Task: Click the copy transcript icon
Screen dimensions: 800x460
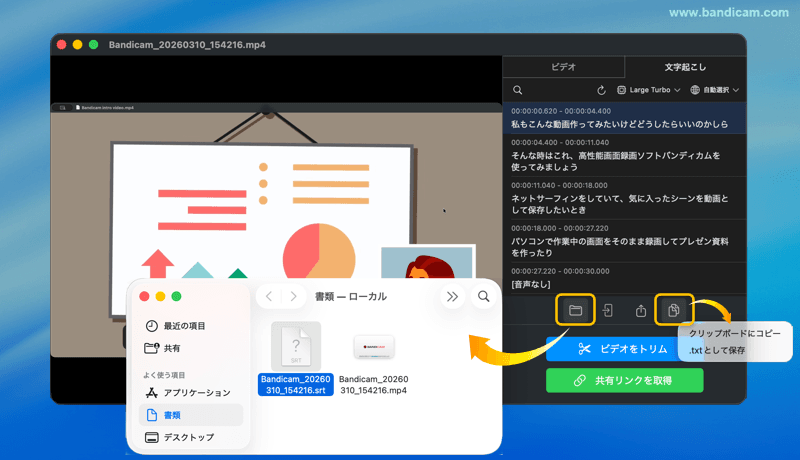Action: tap(674, 310)
